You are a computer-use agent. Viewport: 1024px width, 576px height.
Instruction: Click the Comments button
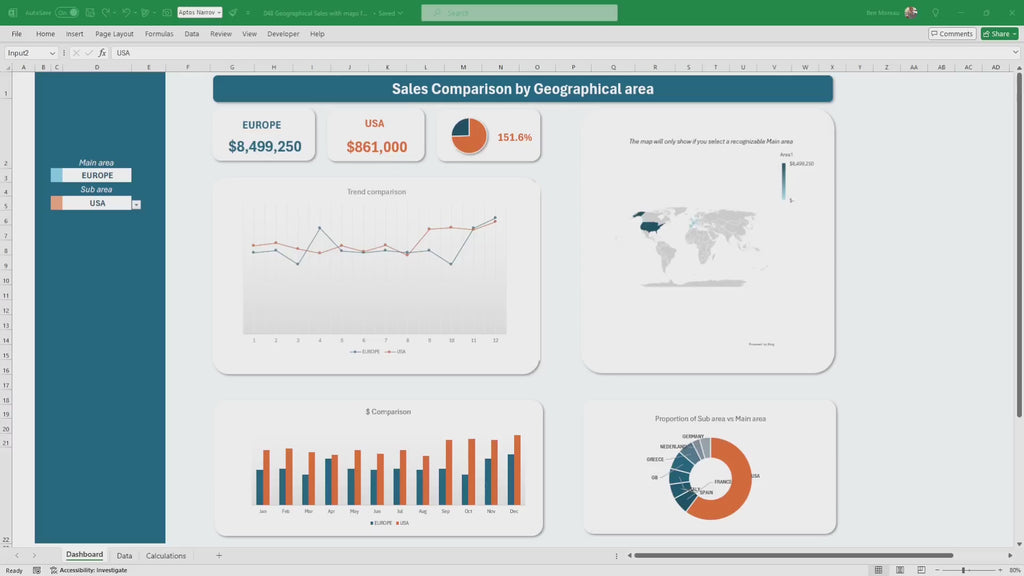click(951, 34)
